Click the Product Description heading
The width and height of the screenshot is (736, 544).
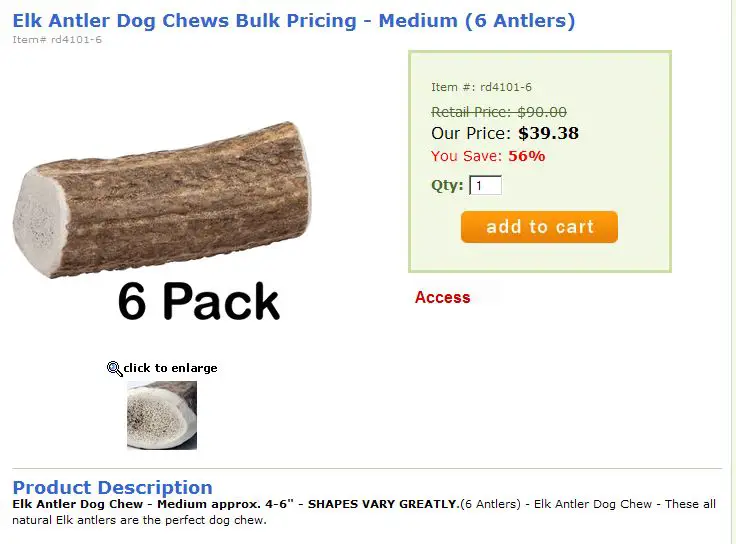click(x=113, y=487)
